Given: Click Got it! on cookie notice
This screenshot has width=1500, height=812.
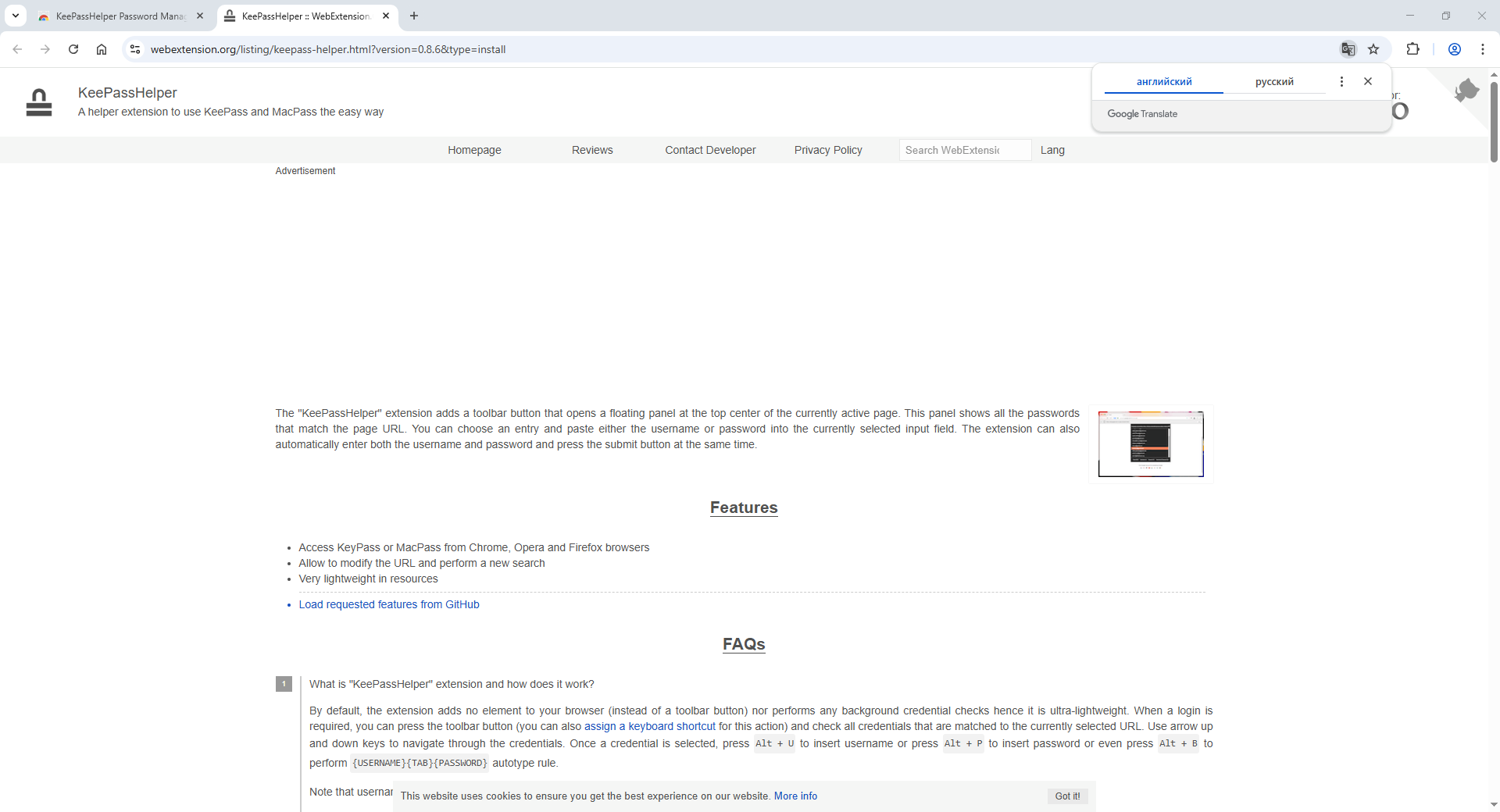Looking at the screenshot, I should point(1066,796).
